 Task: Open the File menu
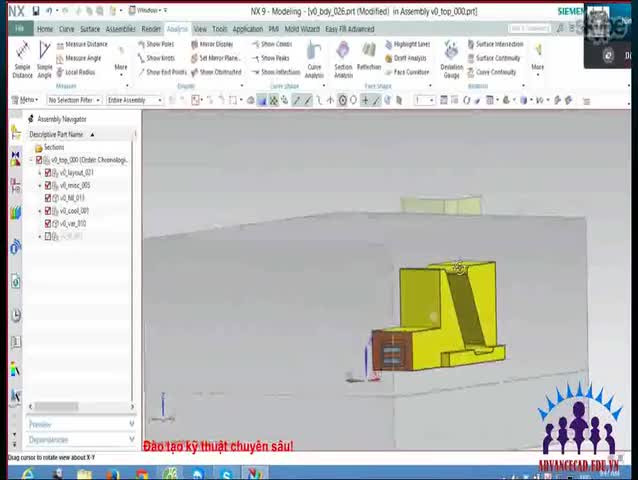(x=20, y=28)
